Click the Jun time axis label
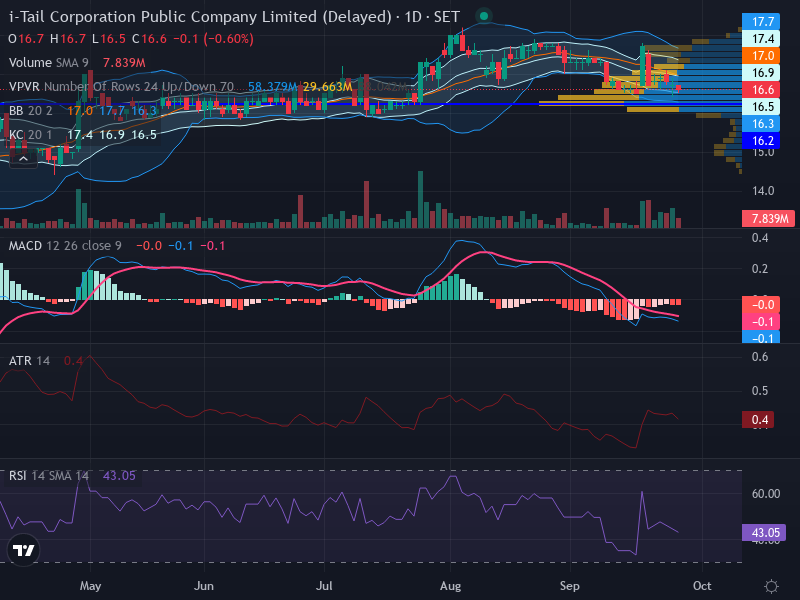Image resolution: width=800 pixels, height=600 pixels. tap(204, 586)
